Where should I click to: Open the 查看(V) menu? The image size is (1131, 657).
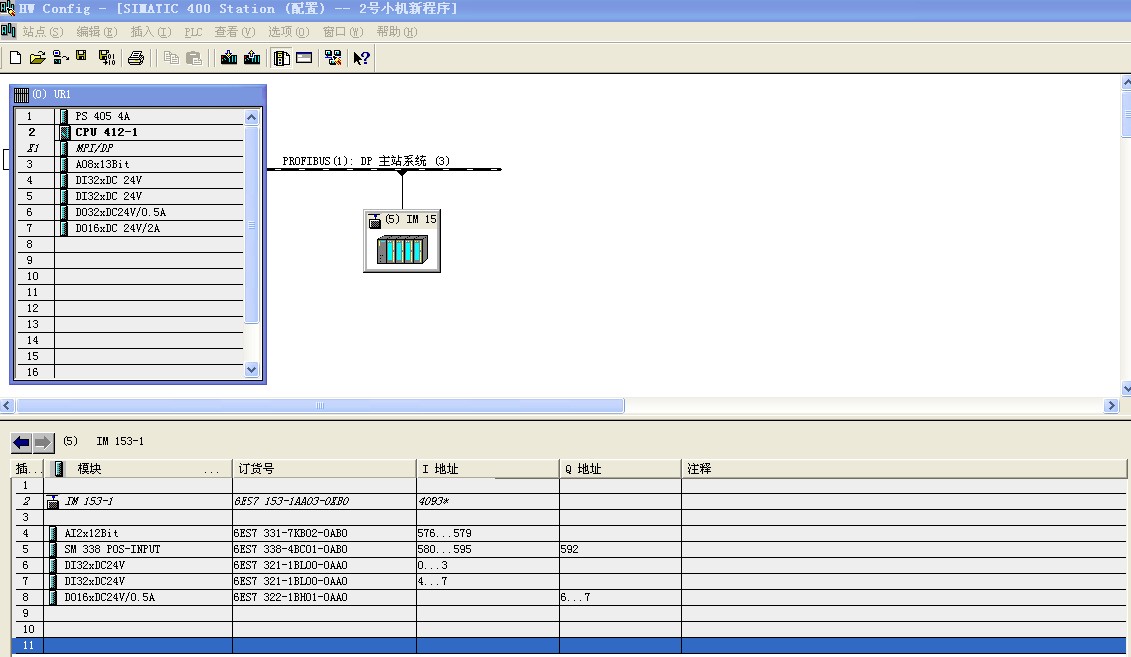point(234,32)
